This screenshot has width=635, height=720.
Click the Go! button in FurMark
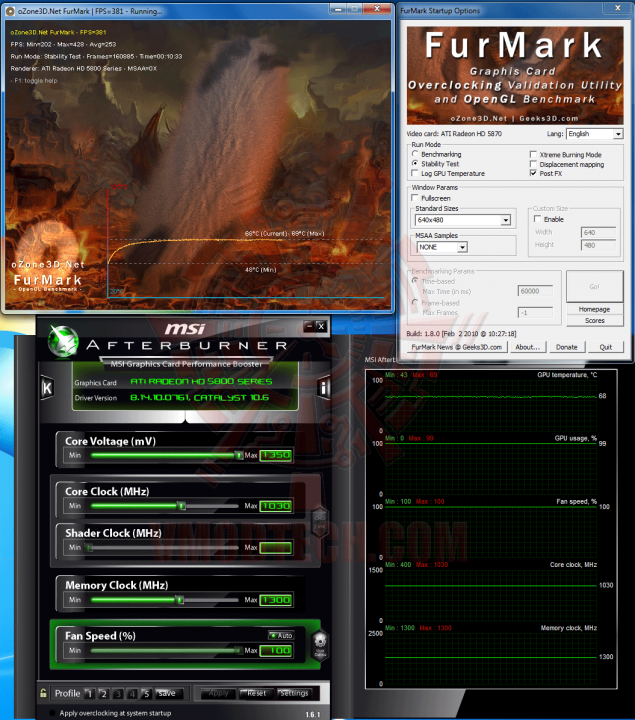pos(595,287)
